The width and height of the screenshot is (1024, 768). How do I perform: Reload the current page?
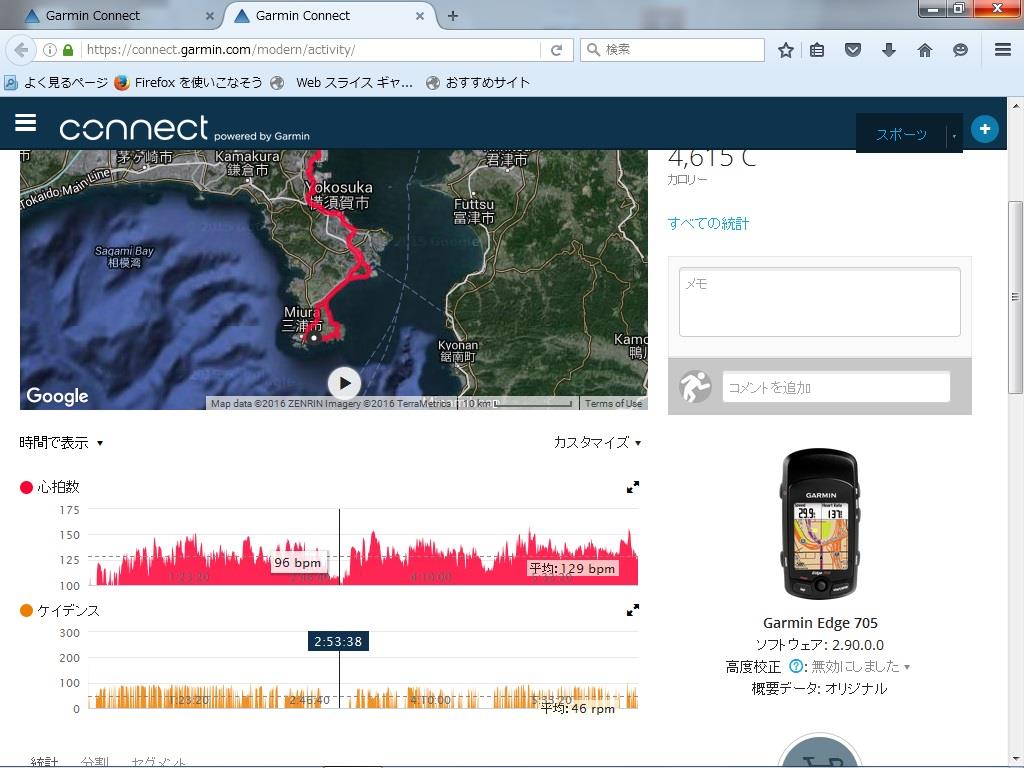point(556,50)
